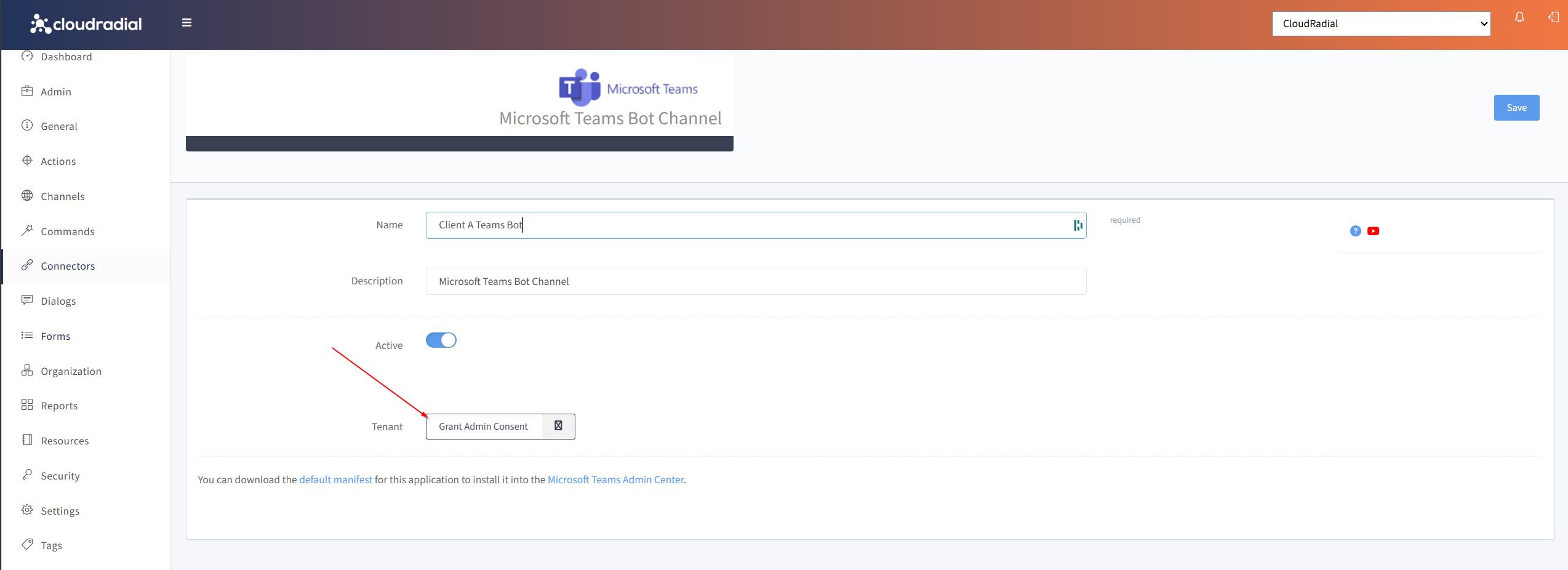Navigate to Actions
This screenshot has width=1568, height=570.
click(x=58, y=161)
